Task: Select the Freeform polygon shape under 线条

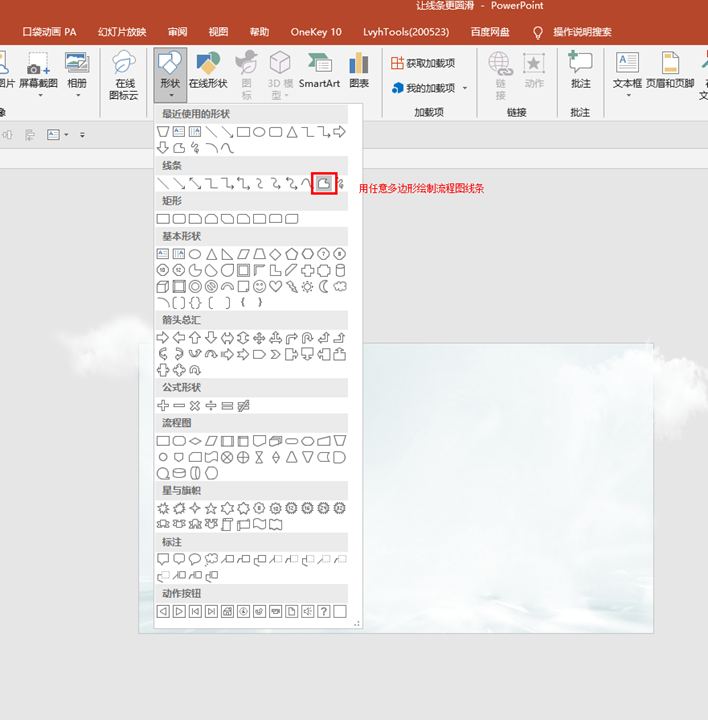Action: coord(324,184)
